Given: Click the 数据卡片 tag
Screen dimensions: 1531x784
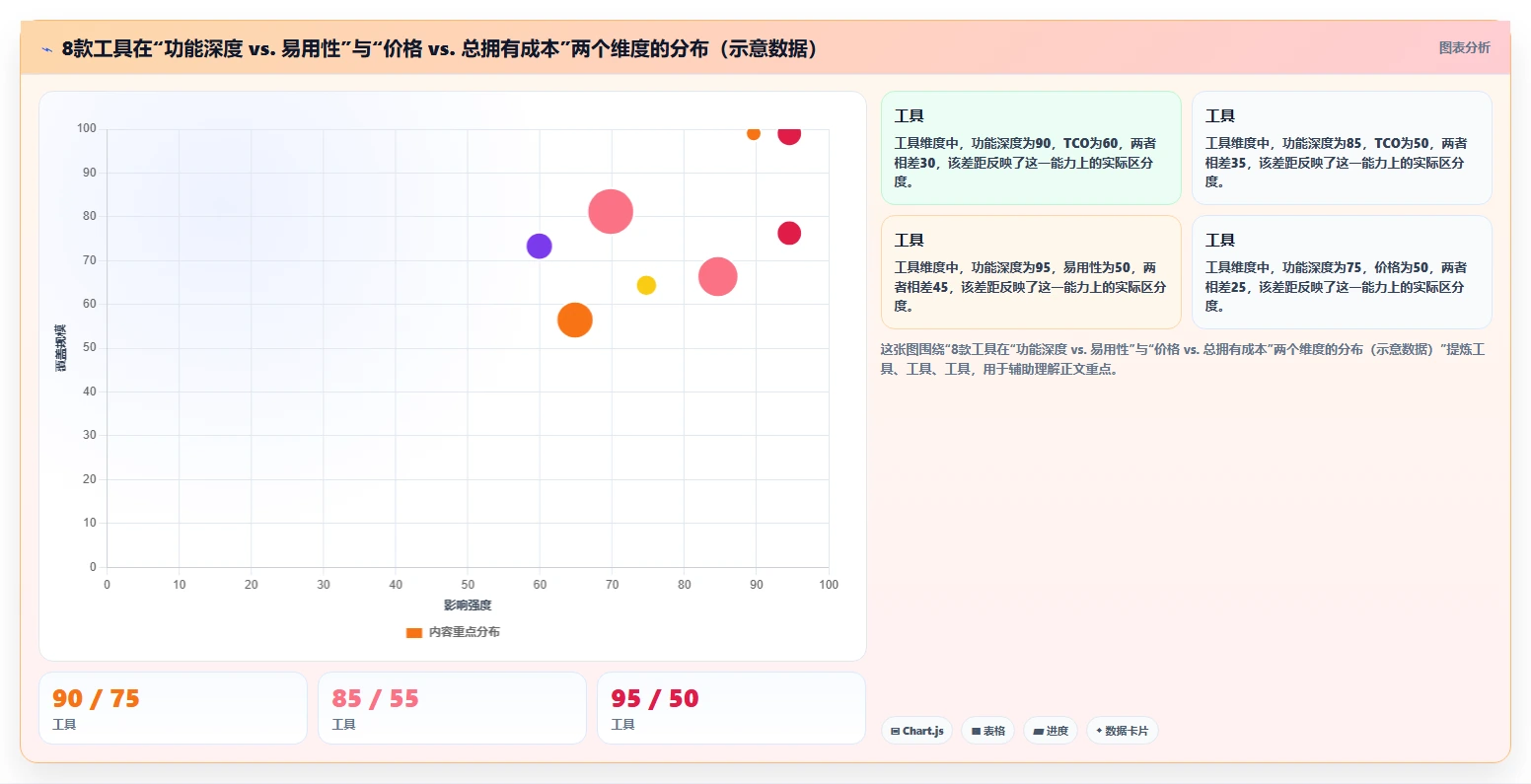Looking at the screenshot, I should click(x=1122, y=731).
